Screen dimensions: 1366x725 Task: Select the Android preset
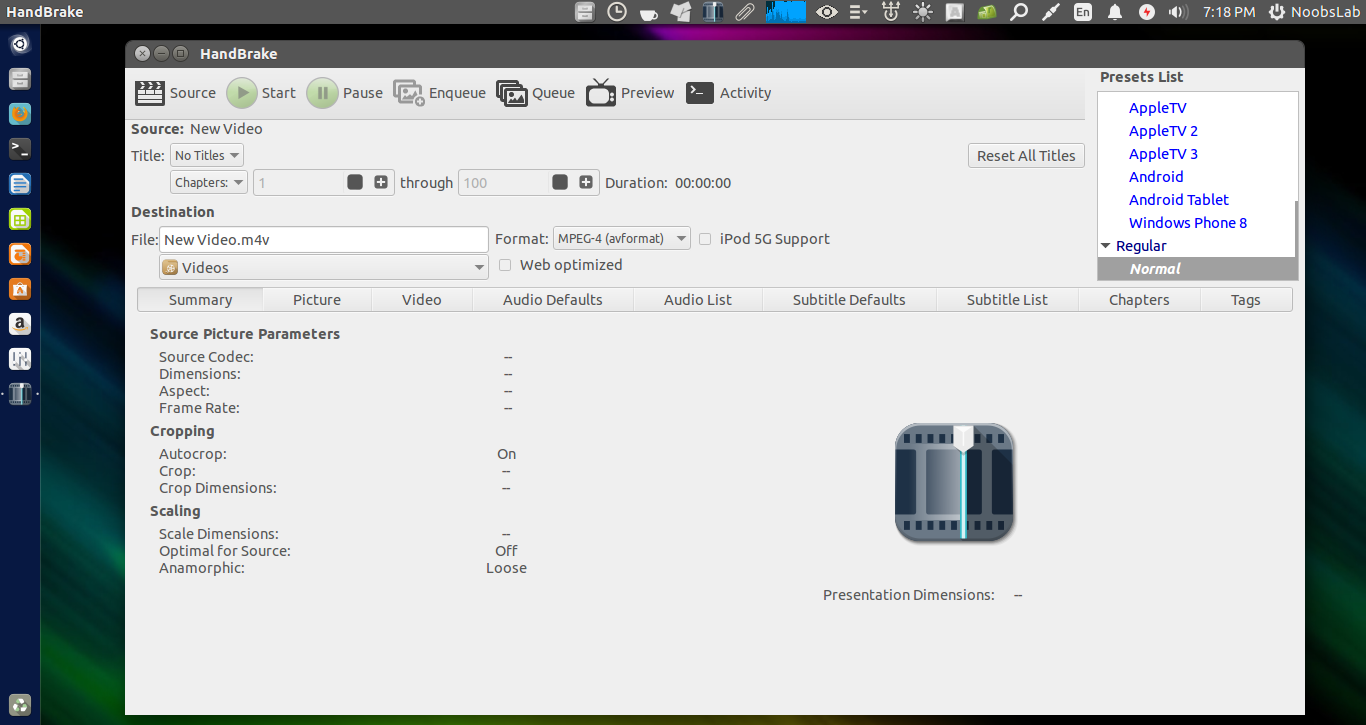tap(1156, 177)
